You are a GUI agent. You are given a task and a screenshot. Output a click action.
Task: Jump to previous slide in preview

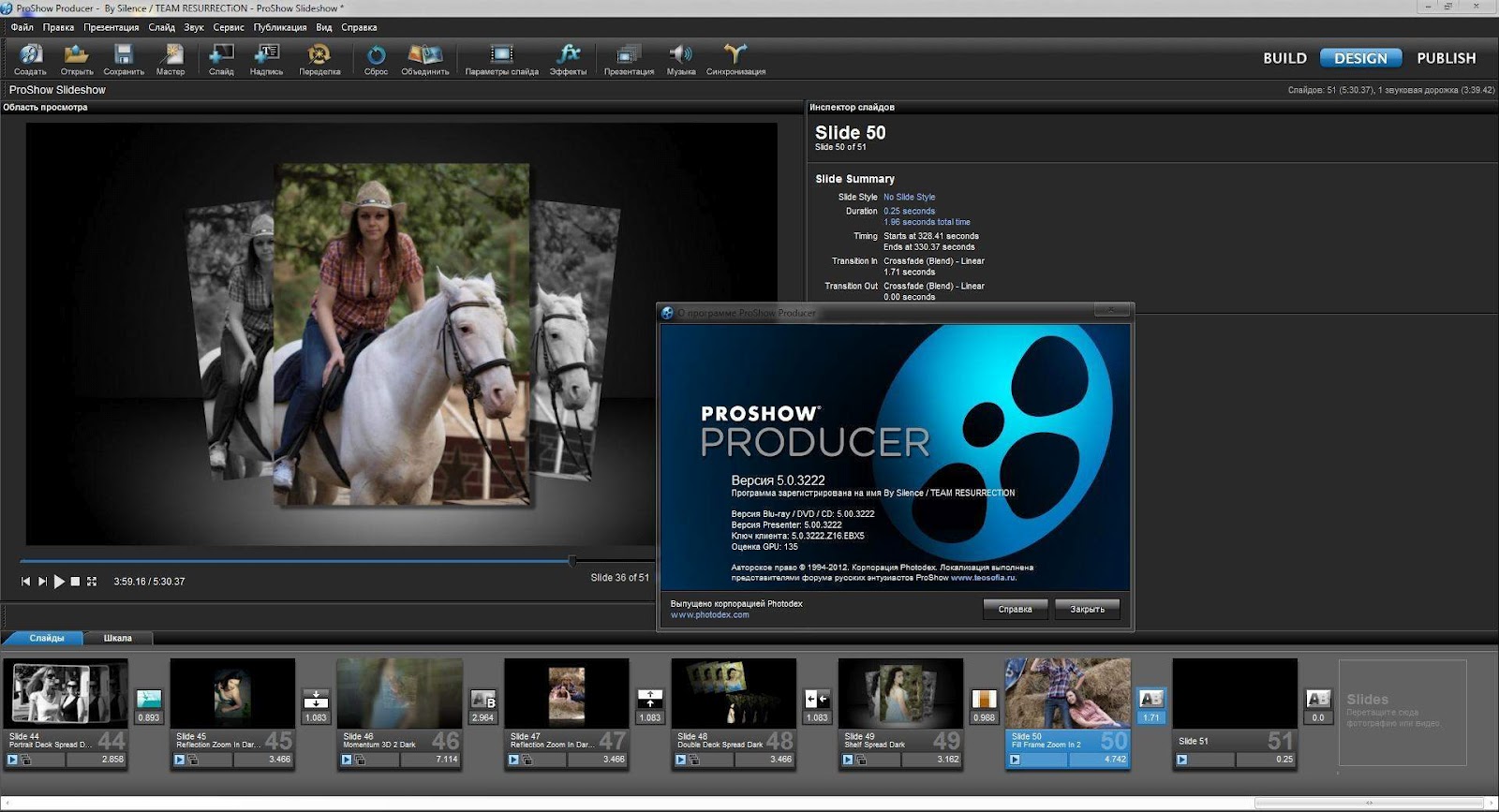tap(25, 582)
